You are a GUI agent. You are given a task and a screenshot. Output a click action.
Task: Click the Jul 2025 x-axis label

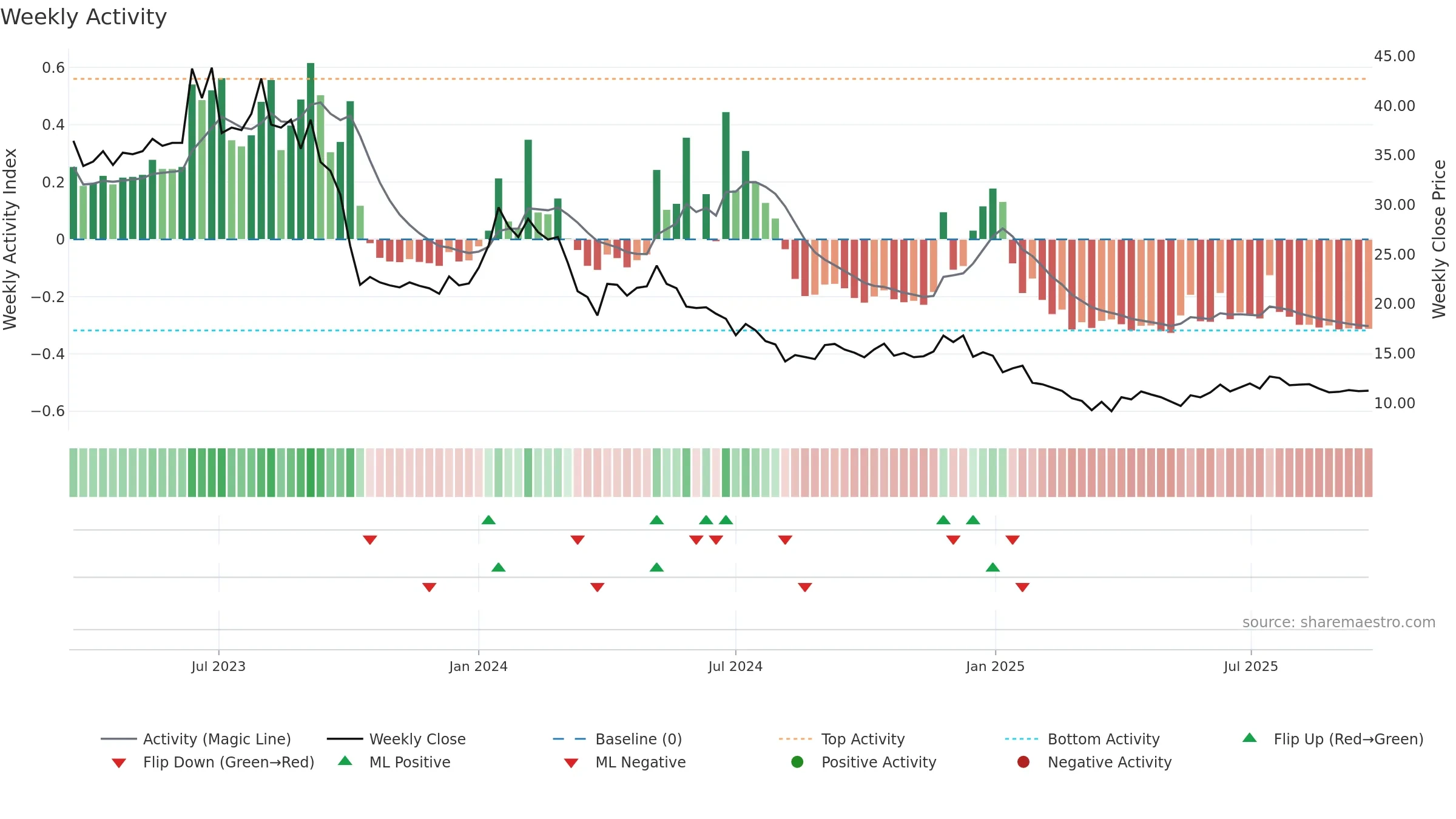[1250, 667]
